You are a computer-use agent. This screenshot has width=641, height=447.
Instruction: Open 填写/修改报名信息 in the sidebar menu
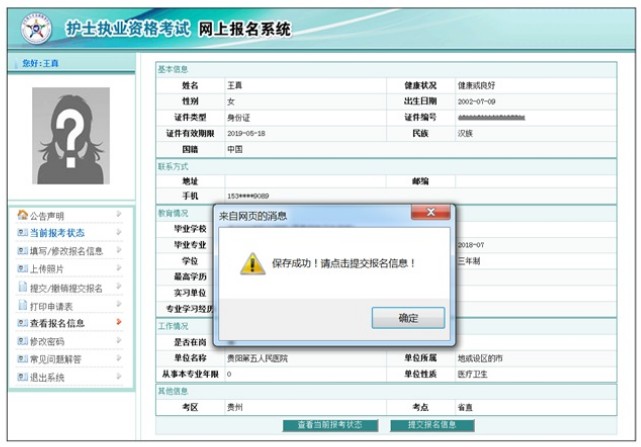(x=66, y=251)
